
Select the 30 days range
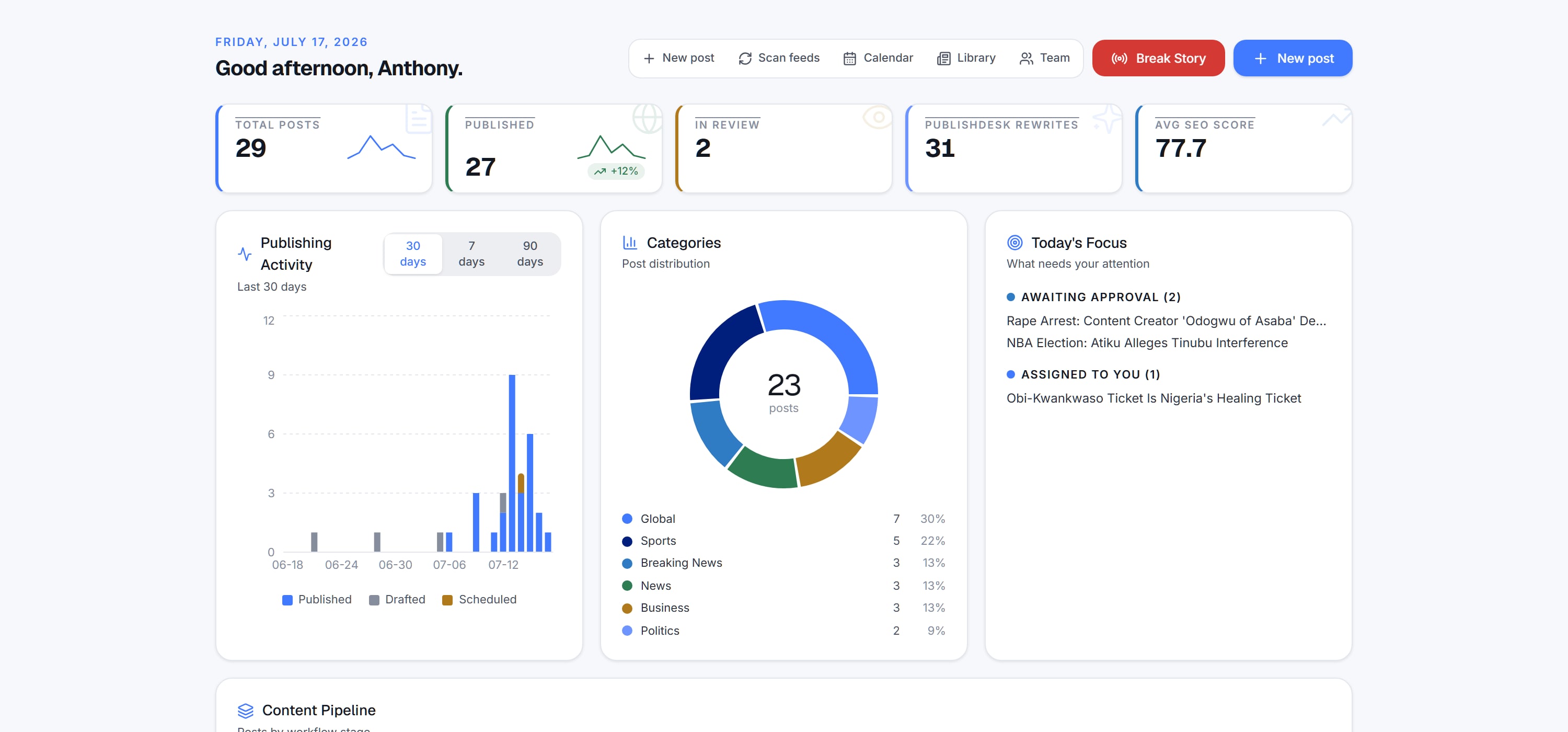tap(413, 254)
